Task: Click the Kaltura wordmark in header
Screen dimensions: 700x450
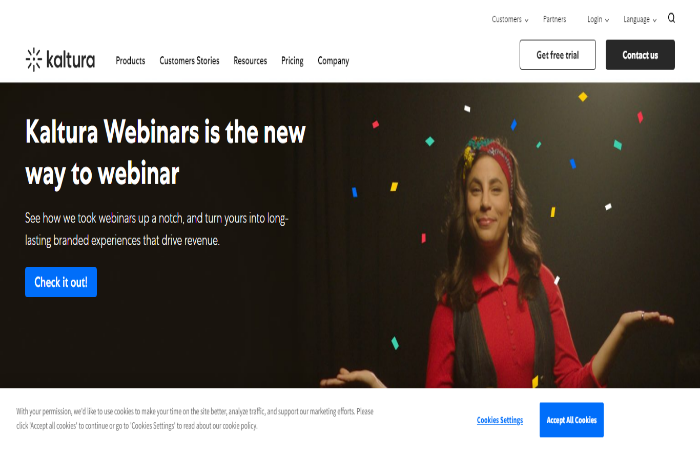Action: (71, 60)
